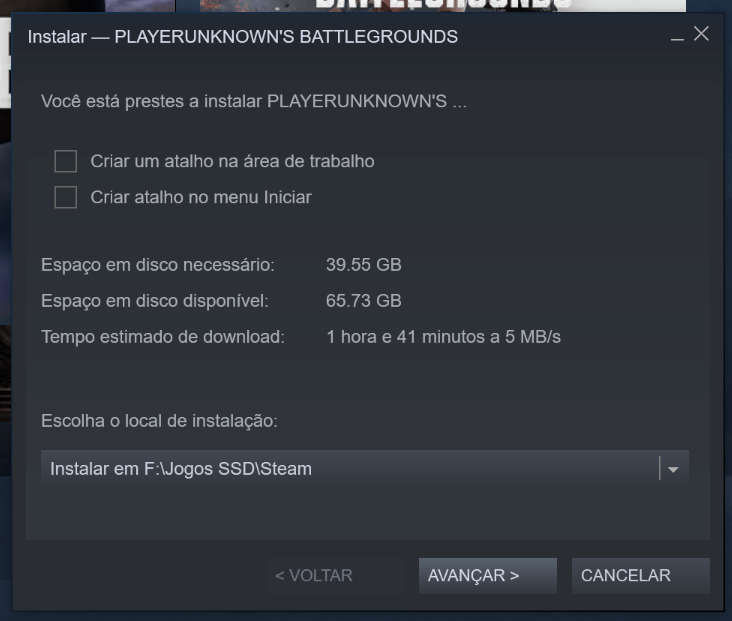This screenshot has width=732, height=621.
Task: Click the 'Criar um atalho na área de trabalho' label
Action: (x=232, y=162)
